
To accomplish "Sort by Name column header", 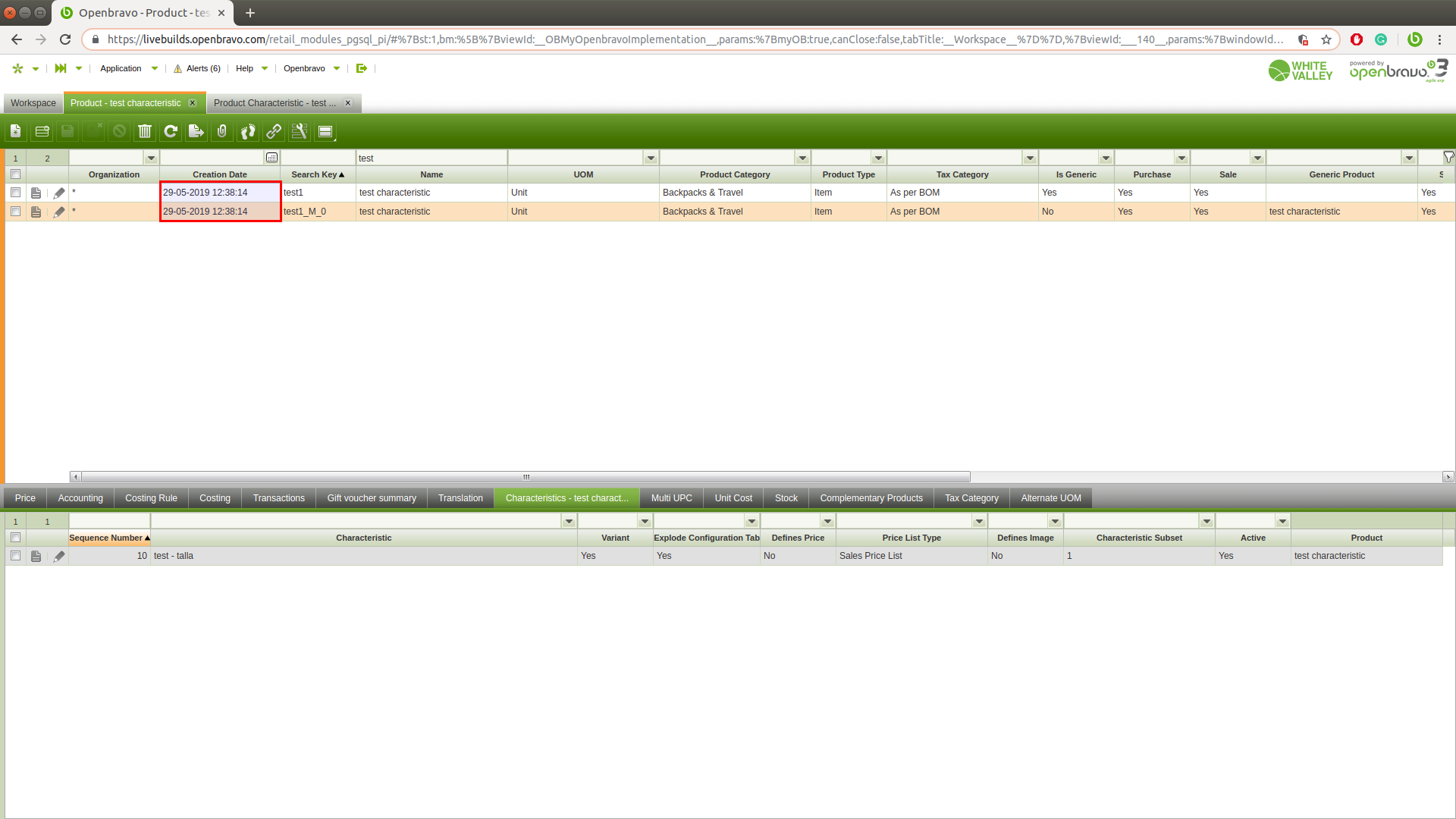I will 431,174.
